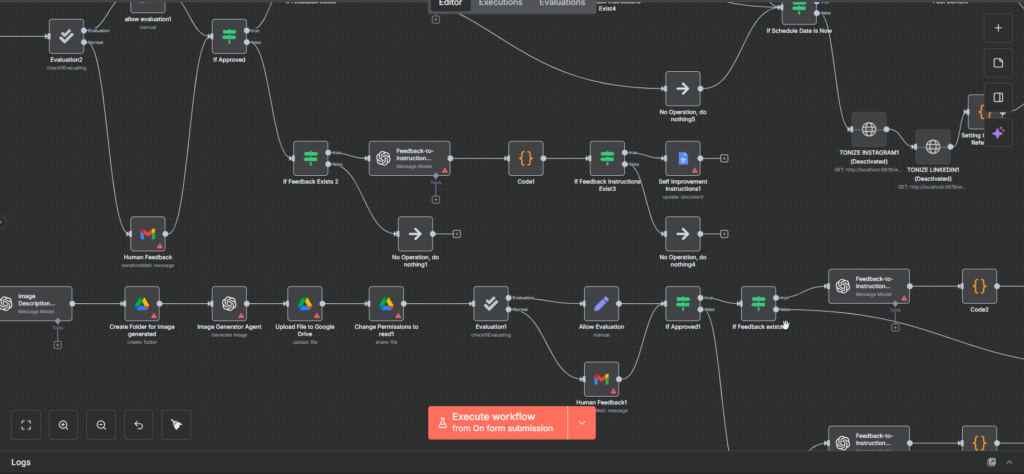Open the Code1 node

tap(526, 159)
